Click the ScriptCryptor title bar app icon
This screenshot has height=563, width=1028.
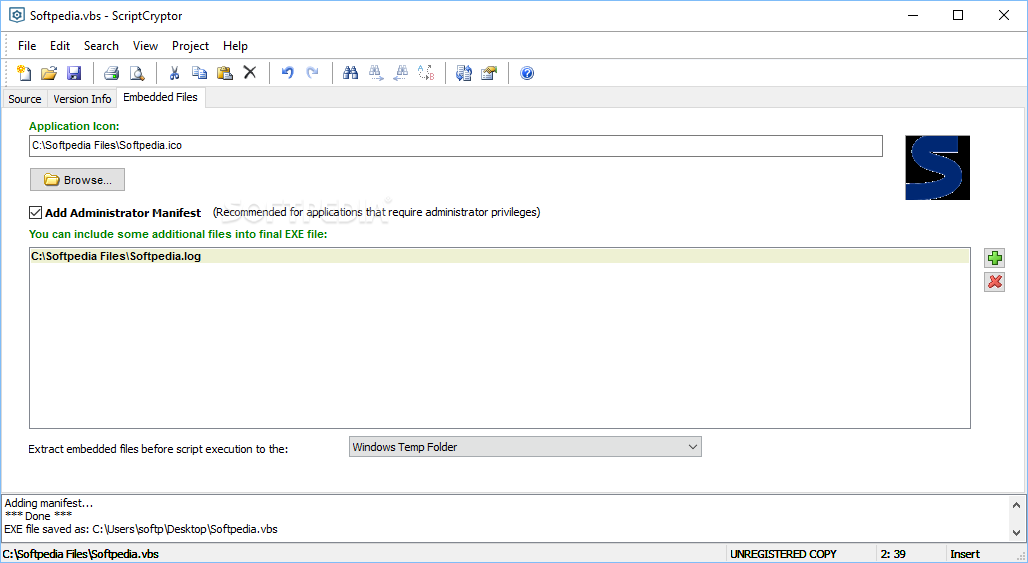(x=16, y=15)
